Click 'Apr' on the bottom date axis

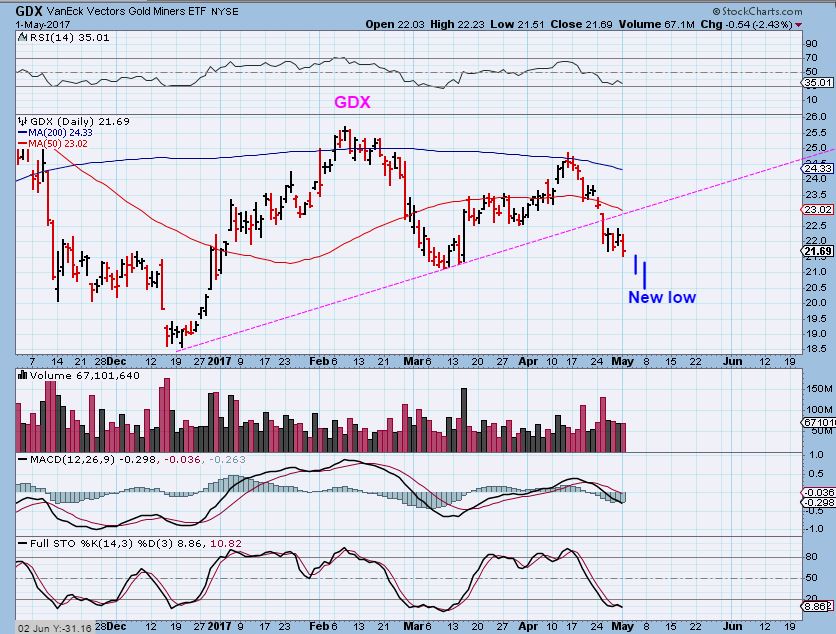pos(528,626)
